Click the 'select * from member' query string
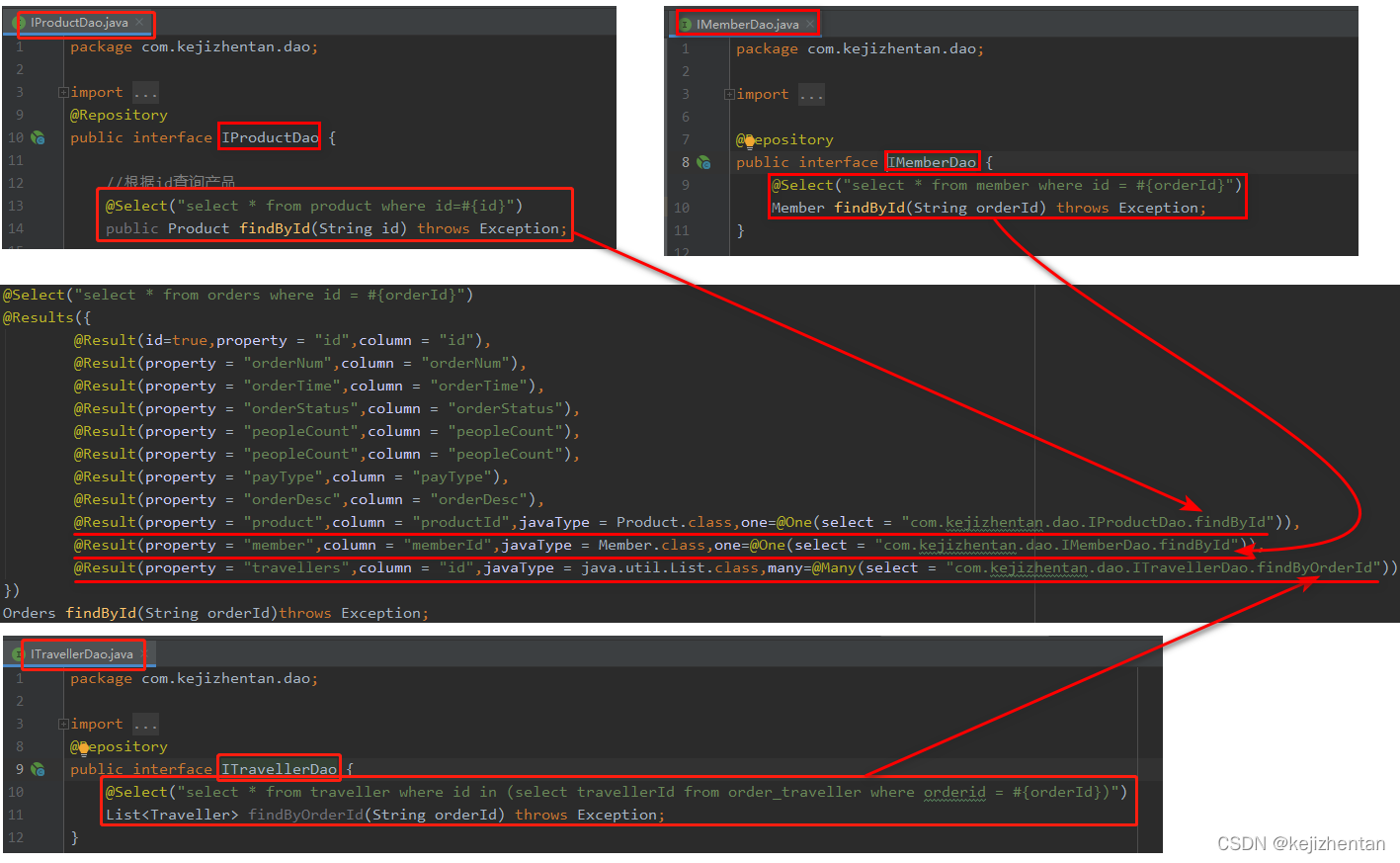Viewport: 1400px width, 863px height. 1037,185
